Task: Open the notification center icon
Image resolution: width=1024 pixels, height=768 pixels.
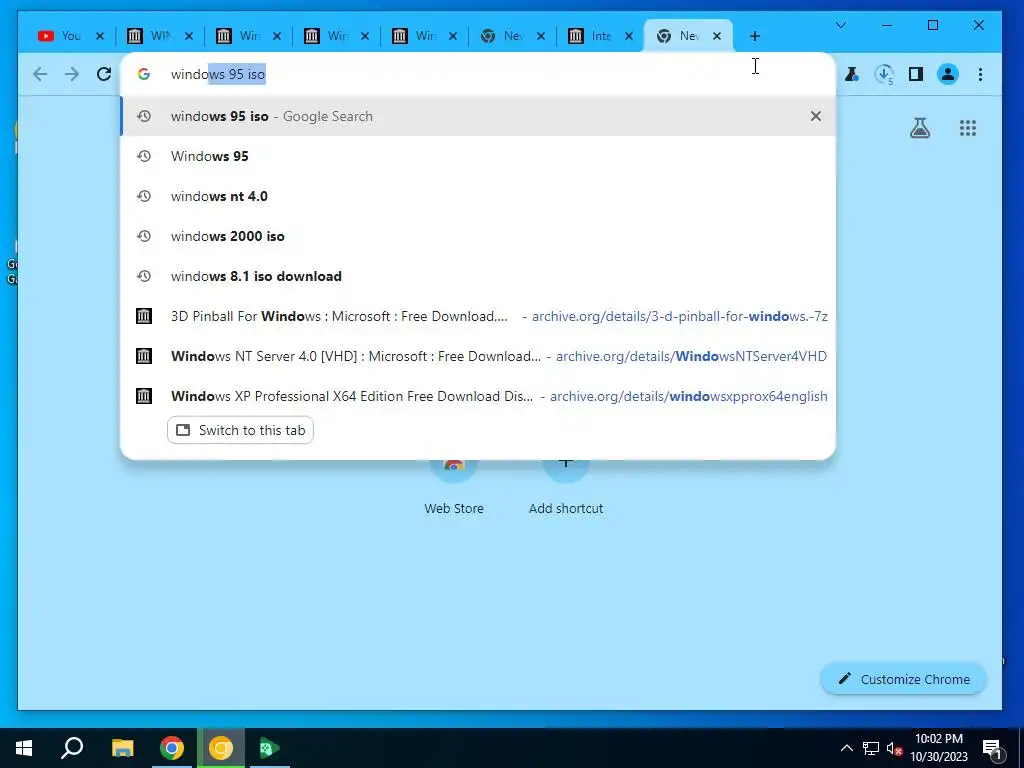Action: [992, 749]
